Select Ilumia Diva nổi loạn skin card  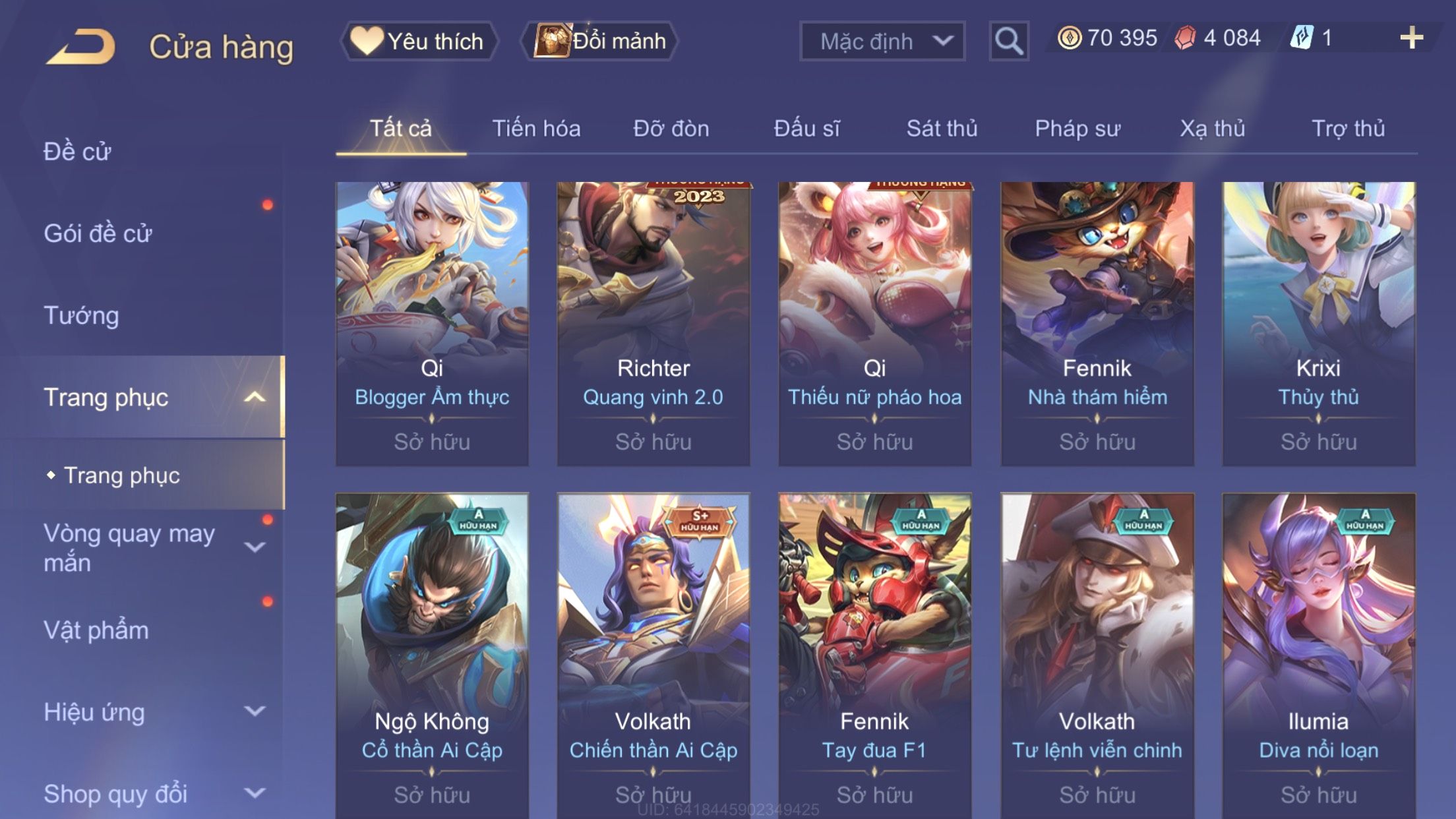click(x=1318, y=656)
